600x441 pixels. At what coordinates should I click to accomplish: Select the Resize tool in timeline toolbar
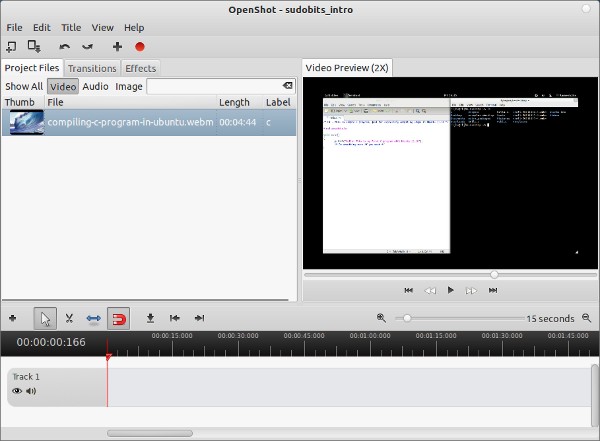93,318
